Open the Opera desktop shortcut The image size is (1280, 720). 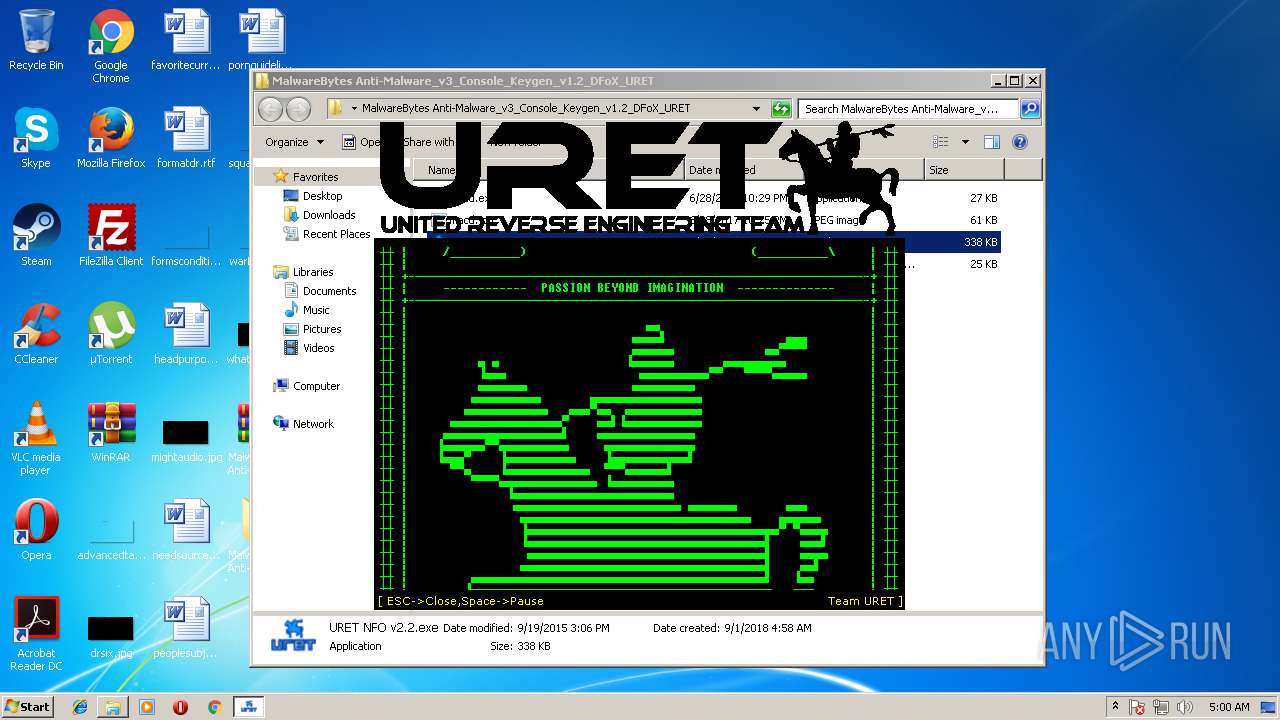[x=36, y=530]
